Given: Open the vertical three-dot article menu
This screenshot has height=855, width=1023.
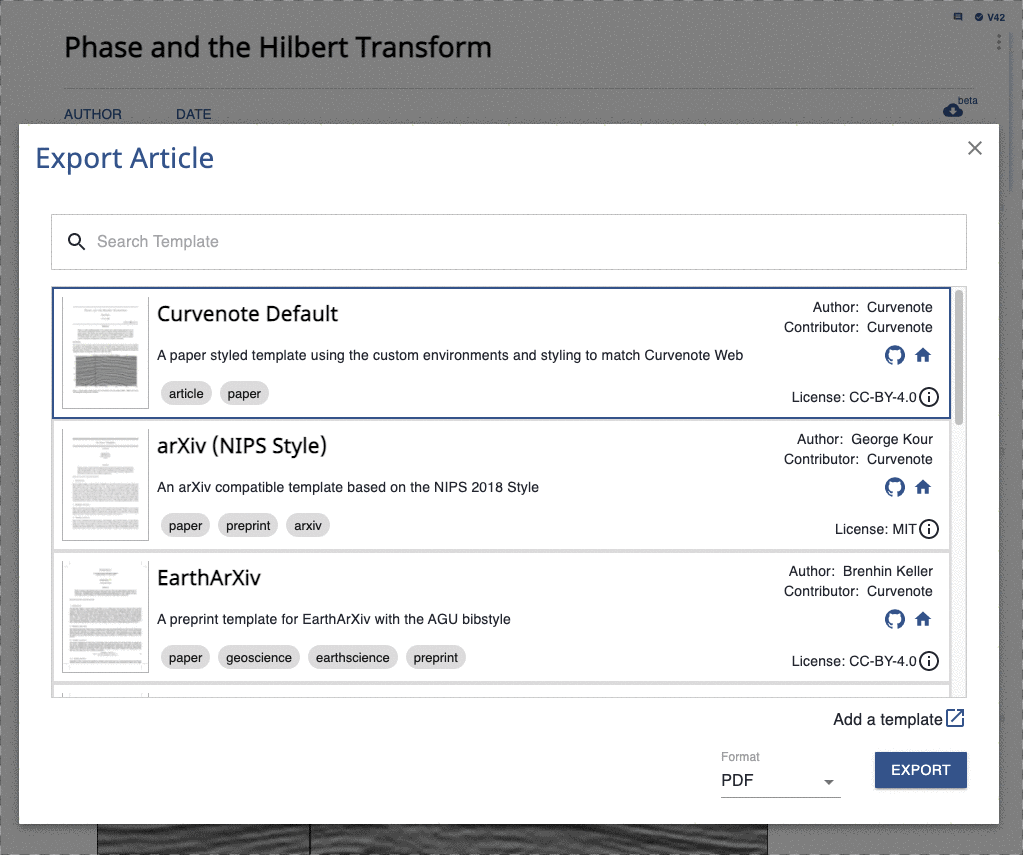Looking at the screenshot, I should click(999, 42).
